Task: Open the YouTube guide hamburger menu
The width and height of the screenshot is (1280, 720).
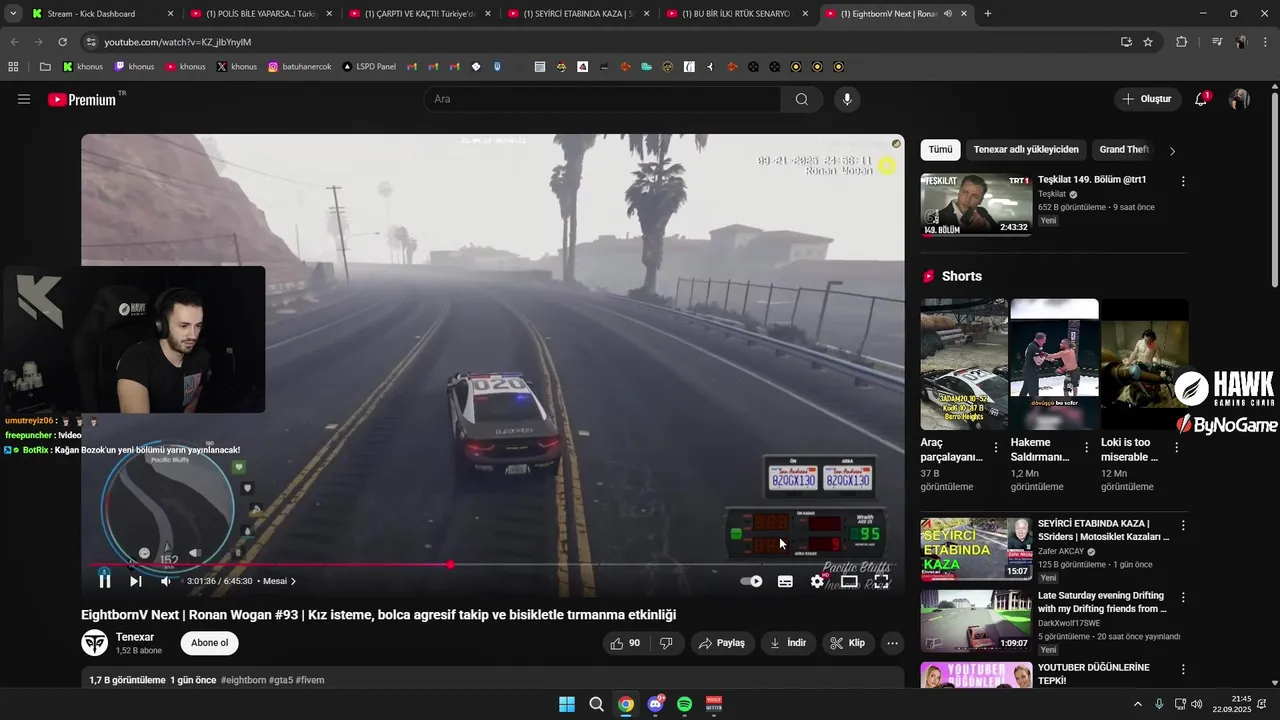Action: 24,99
